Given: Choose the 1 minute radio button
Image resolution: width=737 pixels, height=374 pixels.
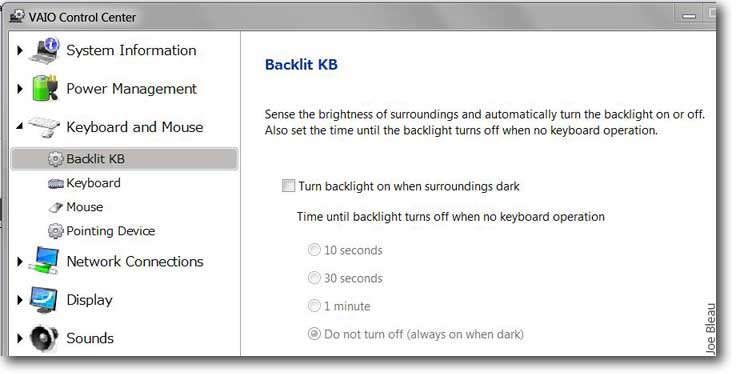Looking at the screenshot, I should coord(314,306).
